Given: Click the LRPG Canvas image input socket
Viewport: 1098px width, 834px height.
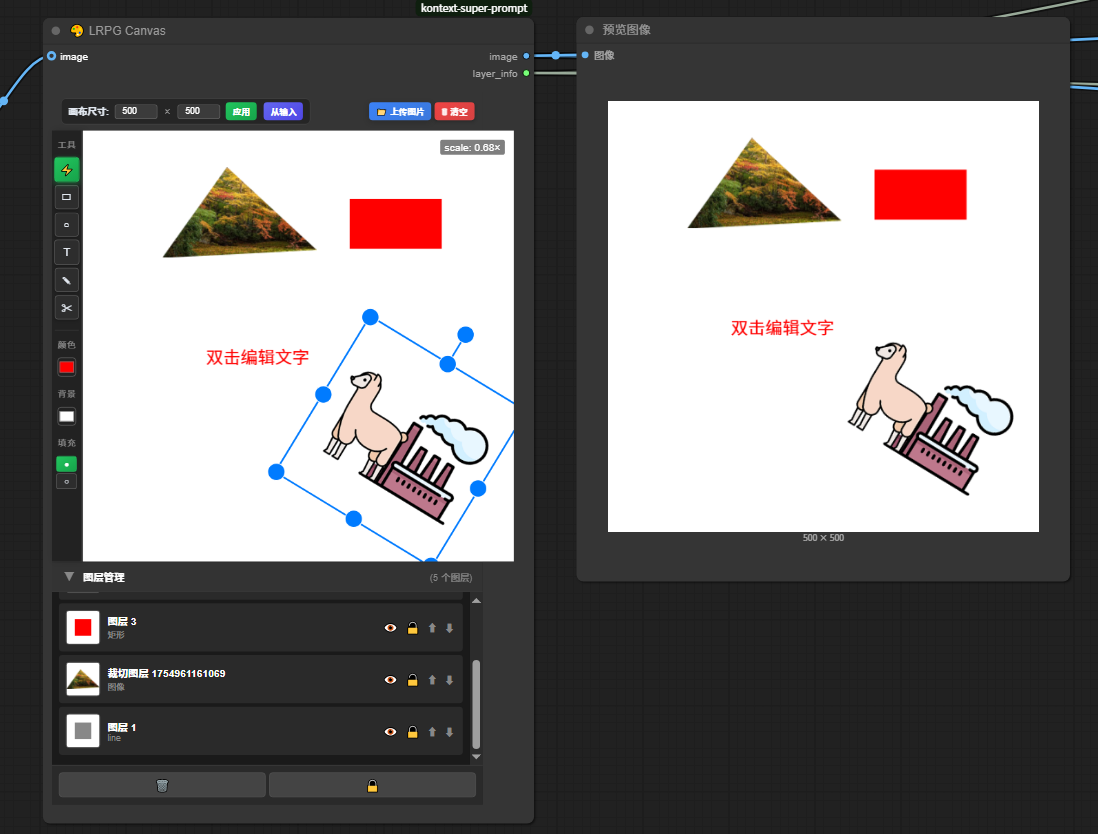Looking at the screenshot, I should [52, 56].
